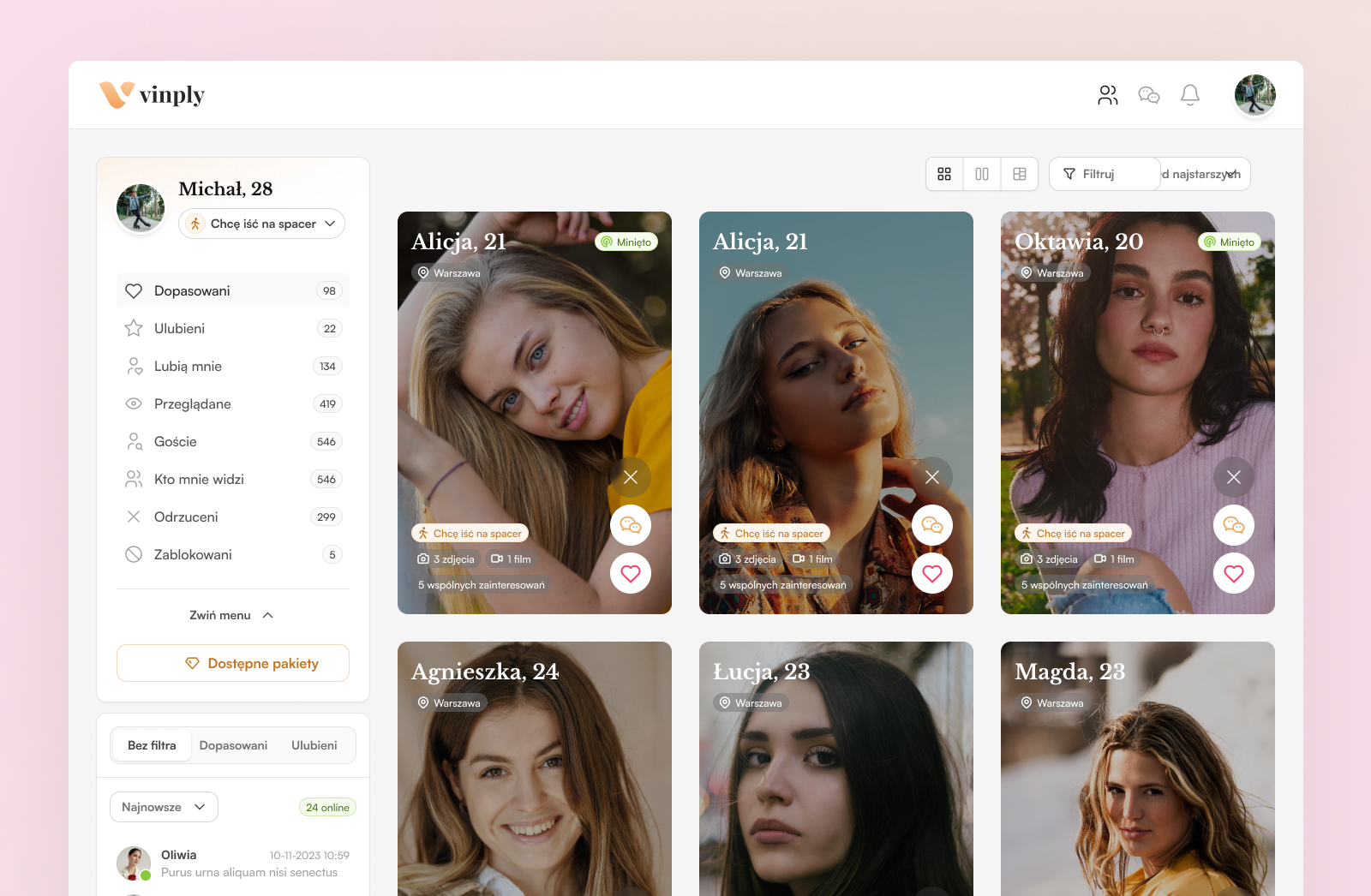The image size is (1371, 896).
Task: Dismiss the Alicja card that has the Minięto badge
Action: tap(631, 477)
